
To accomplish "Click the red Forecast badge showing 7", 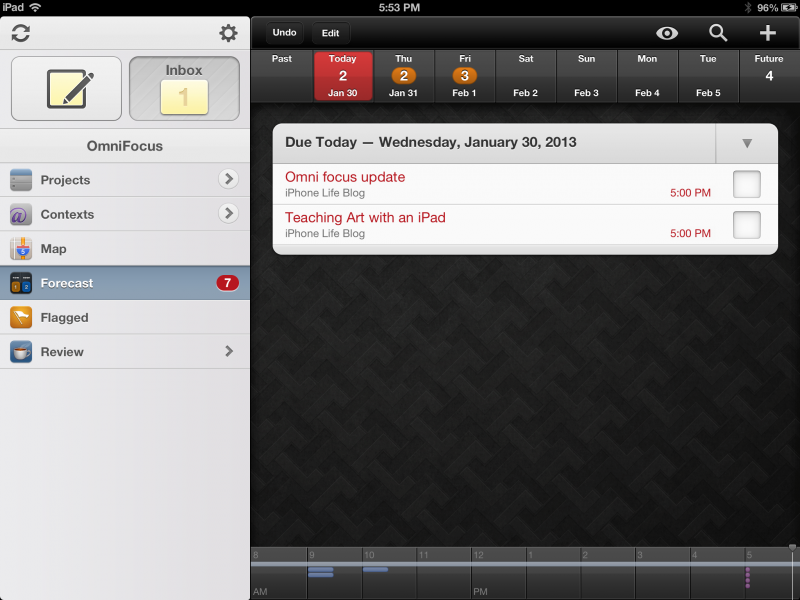I will [x=228, y=283].
